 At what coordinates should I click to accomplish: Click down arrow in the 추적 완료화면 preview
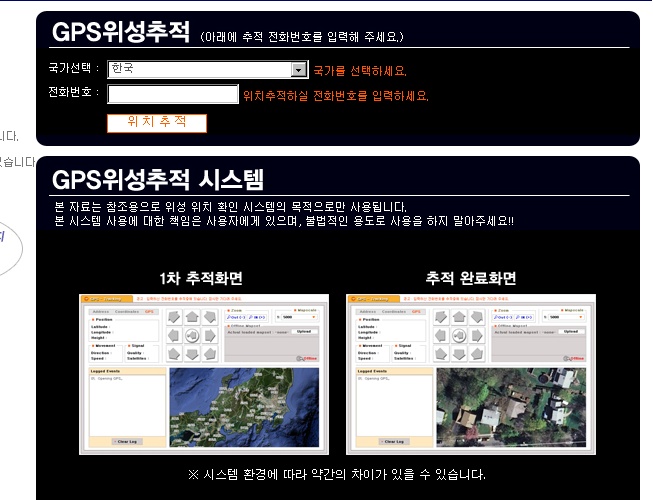[x=459, y=354]
